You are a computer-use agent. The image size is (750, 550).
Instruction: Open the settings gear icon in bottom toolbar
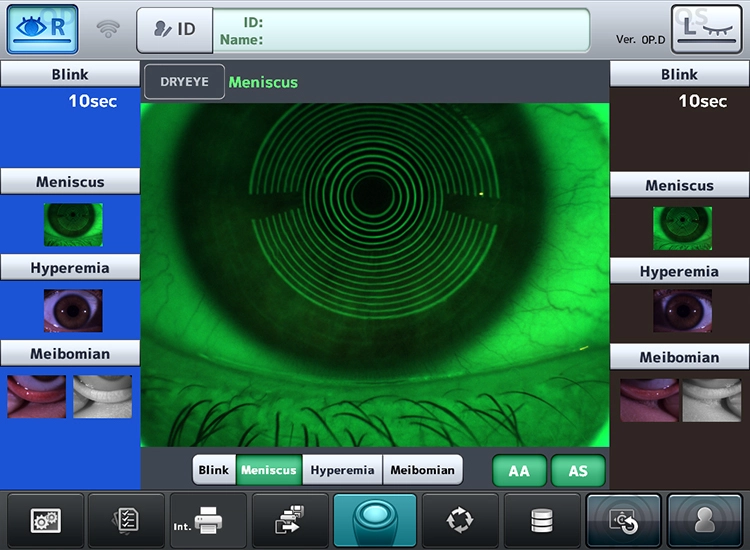tap(45, 520)
